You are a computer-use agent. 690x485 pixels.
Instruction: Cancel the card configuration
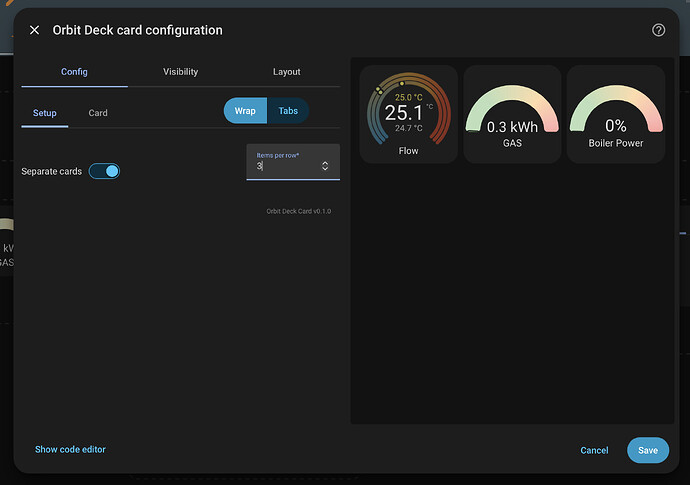pyautogui.click(x=594, y=450)
